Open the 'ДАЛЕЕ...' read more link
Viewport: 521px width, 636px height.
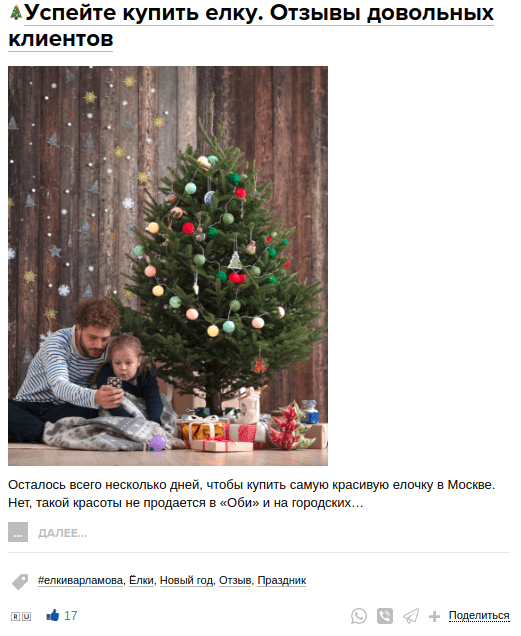[x=62, y=533]
